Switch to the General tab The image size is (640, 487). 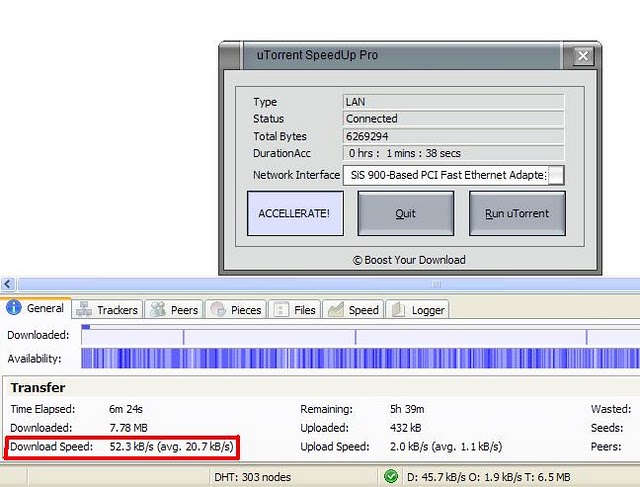(x=36, y=308)
